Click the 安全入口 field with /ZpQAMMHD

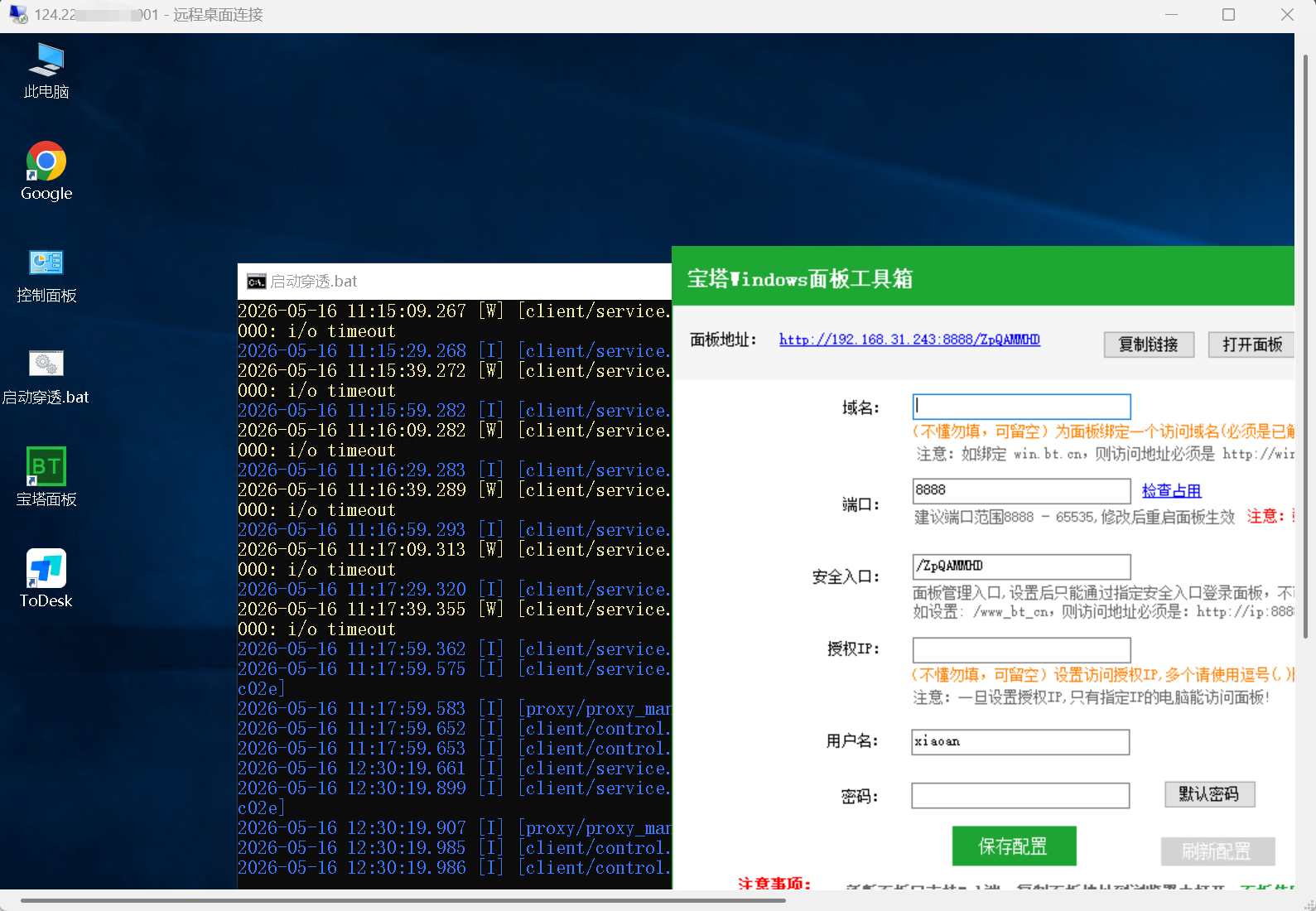pos(1021,566)
